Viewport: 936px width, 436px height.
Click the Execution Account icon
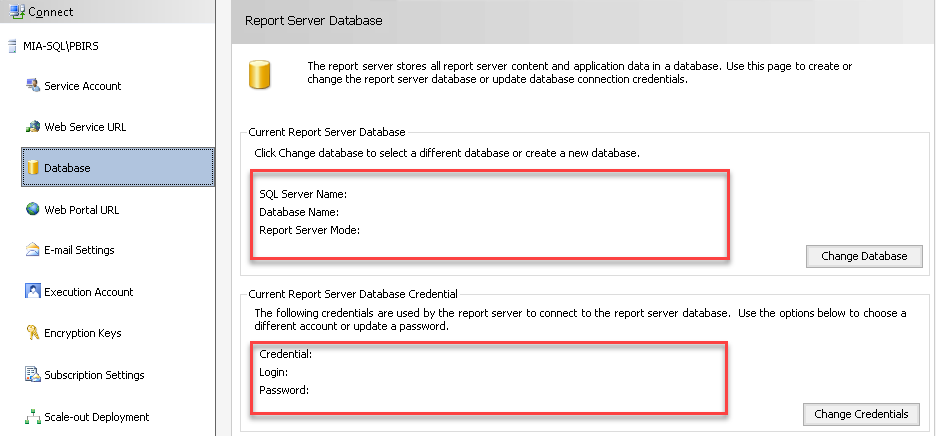[x=33, y=292]
